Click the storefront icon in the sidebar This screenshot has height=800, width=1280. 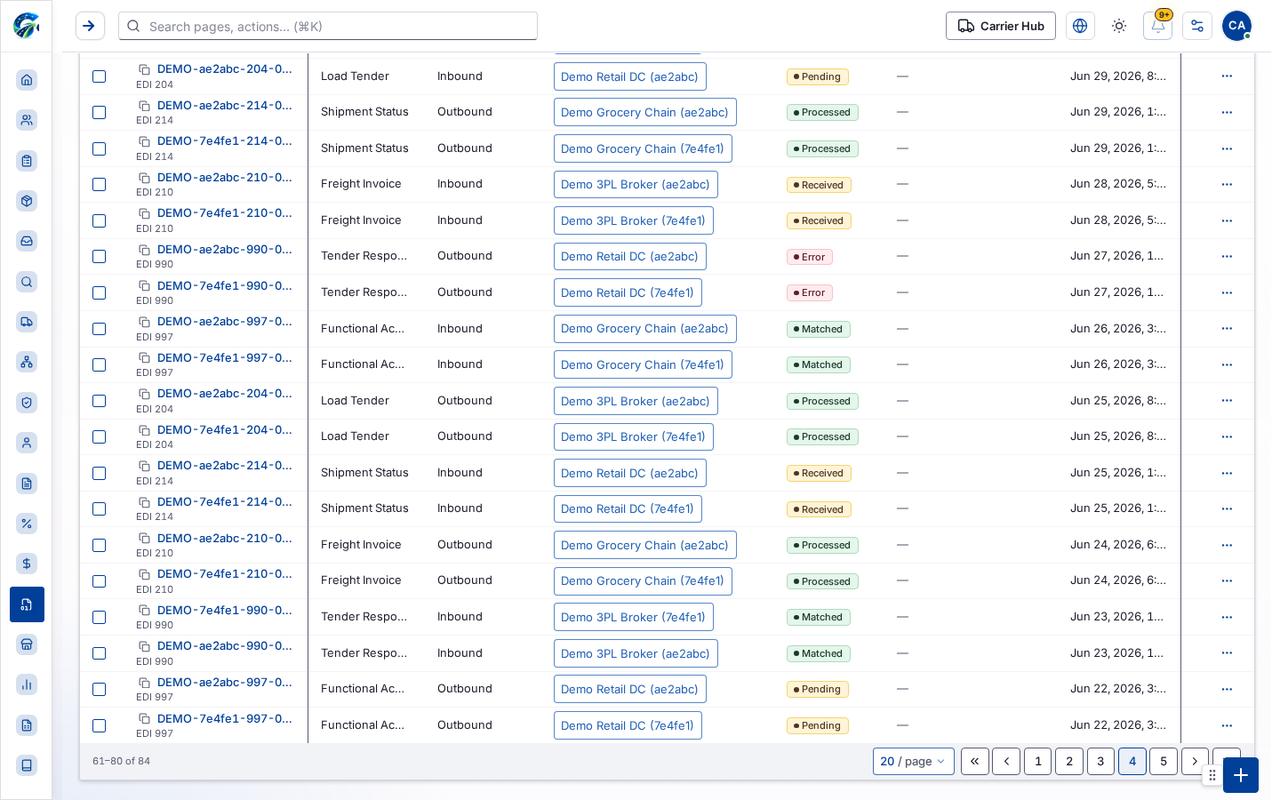[x=27, y=644]
